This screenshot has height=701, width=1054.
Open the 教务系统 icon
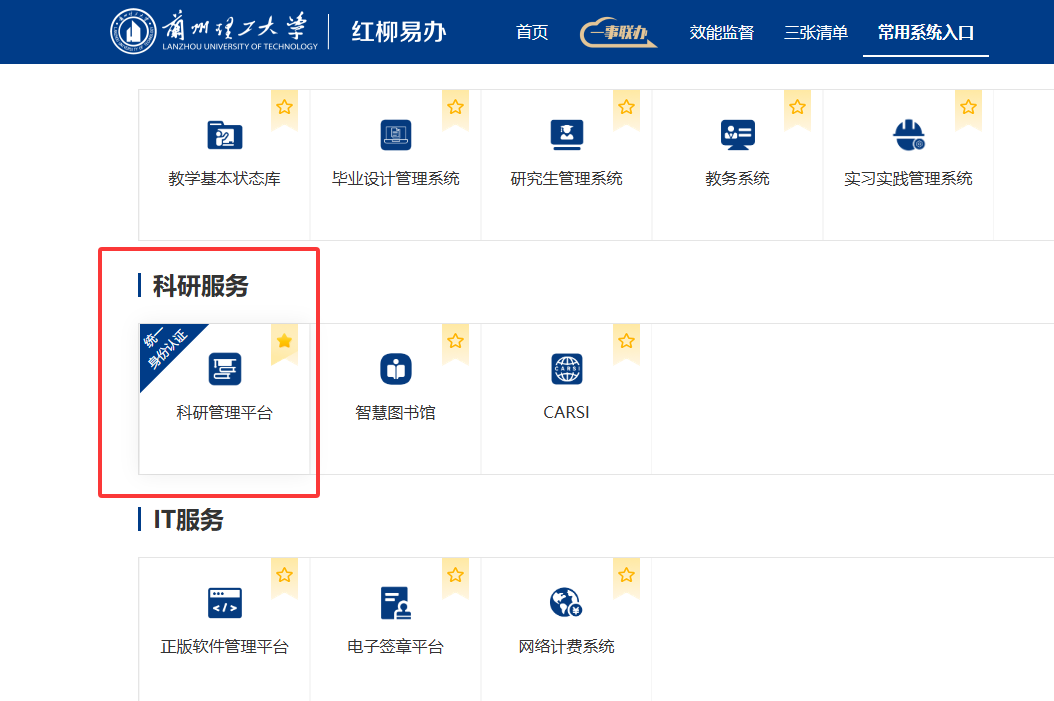pos(738,135)
